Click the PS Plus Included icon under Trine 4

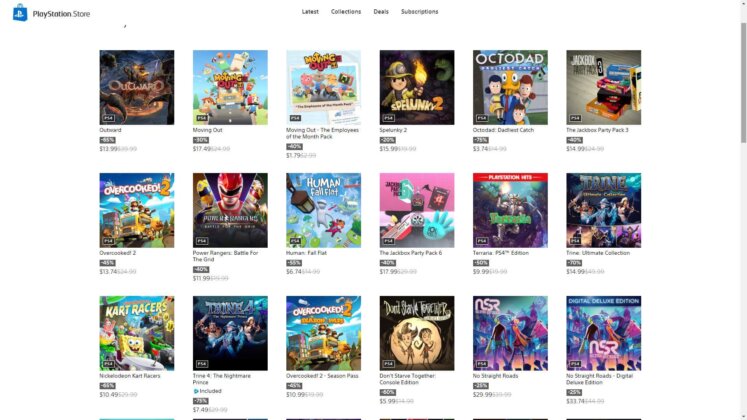point(196,391)
